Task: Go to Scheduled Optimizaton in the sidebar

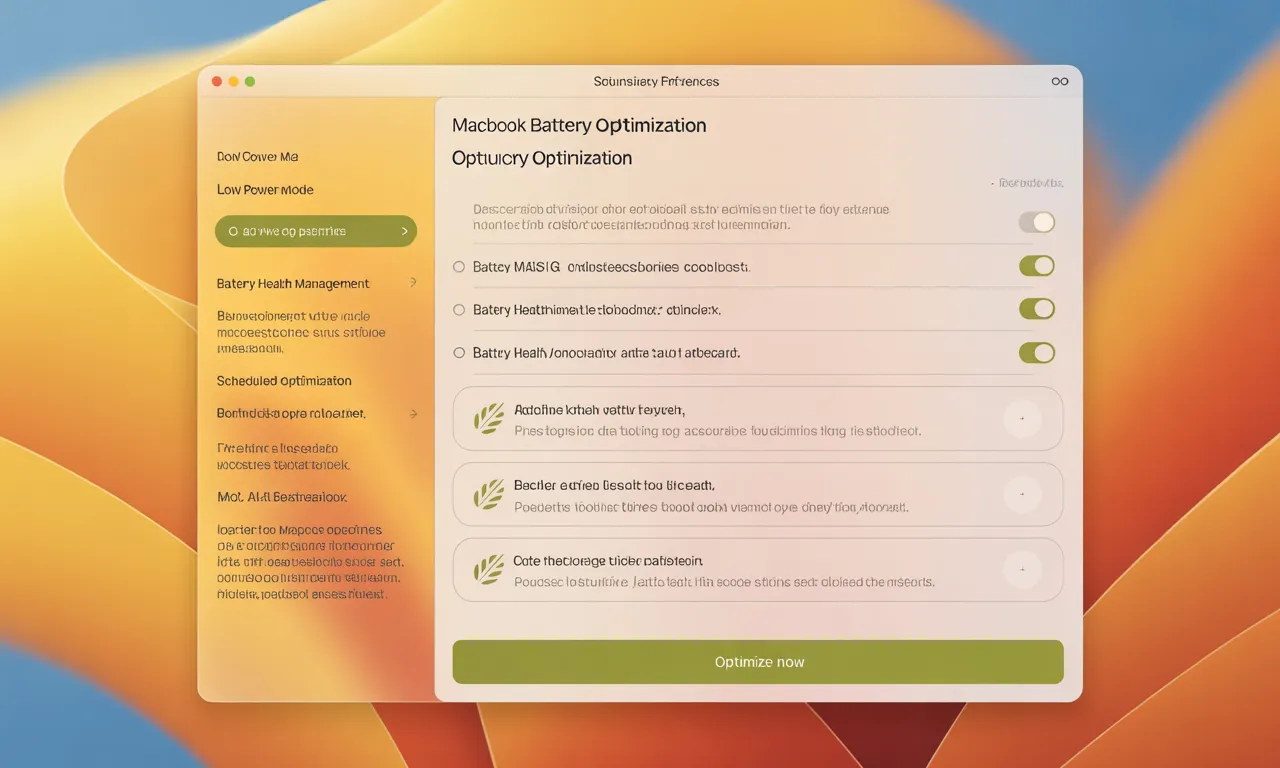Action: 284,381
